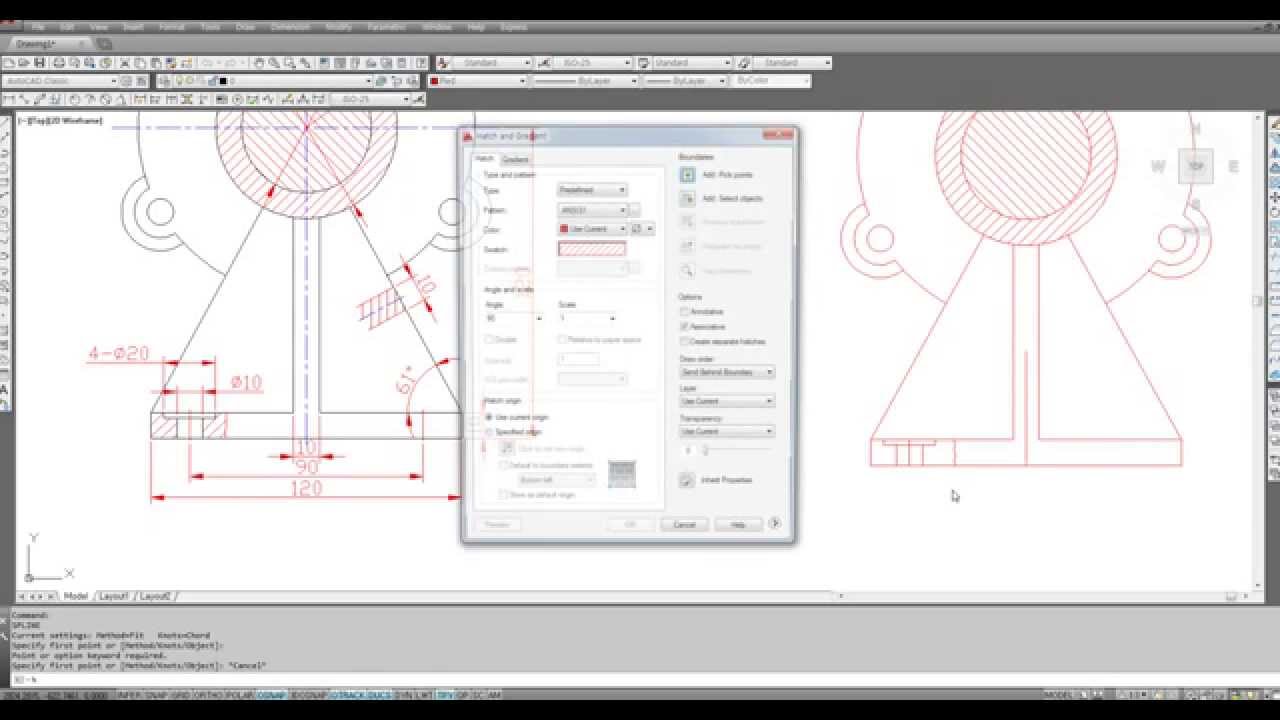Open the Layer dropdown in Hatch dialog
This screenshot has width=1280, height=720.
[x=727, y=401]
